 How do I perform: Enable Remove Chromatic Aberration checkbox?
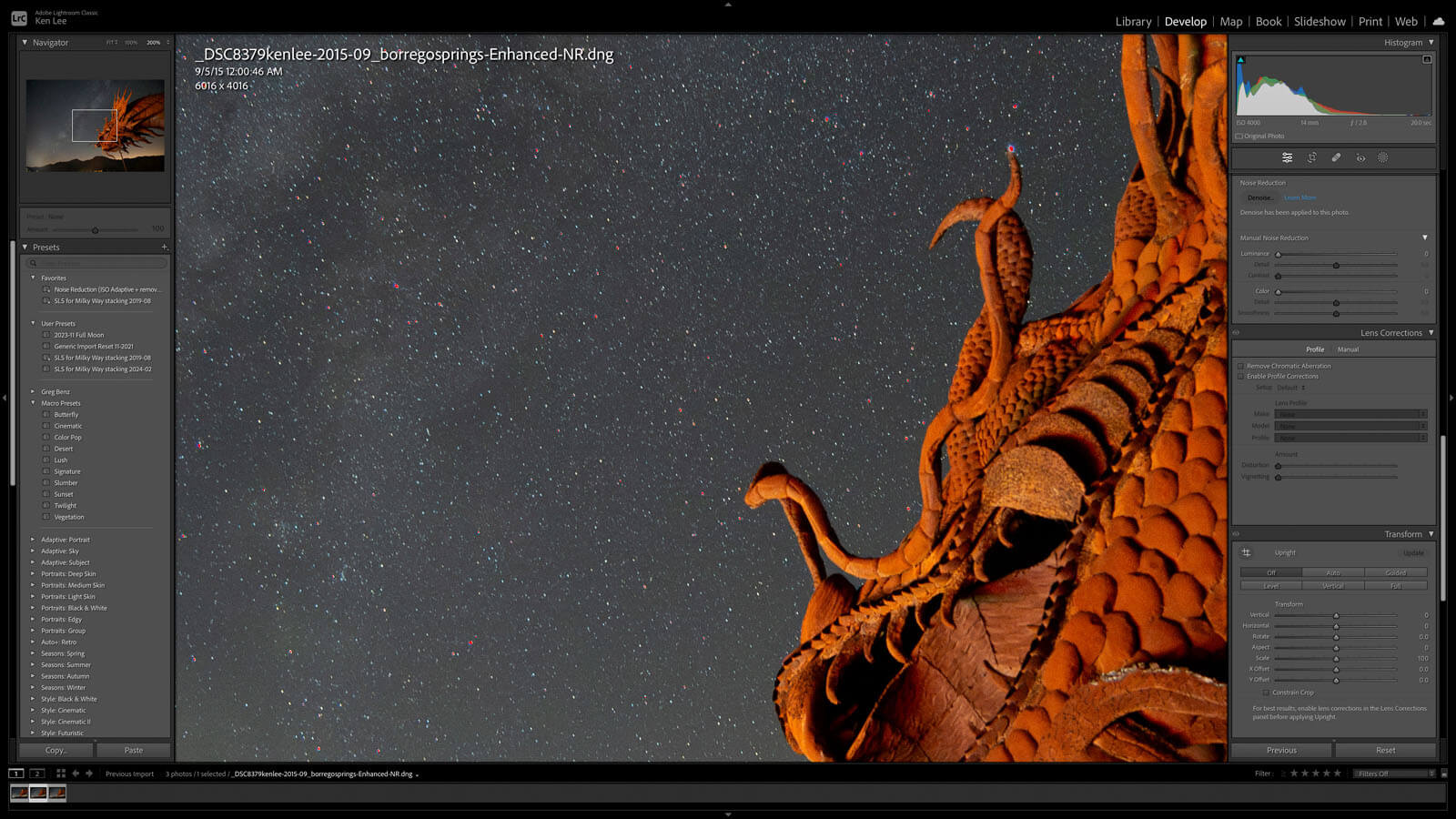[1240, 366]
